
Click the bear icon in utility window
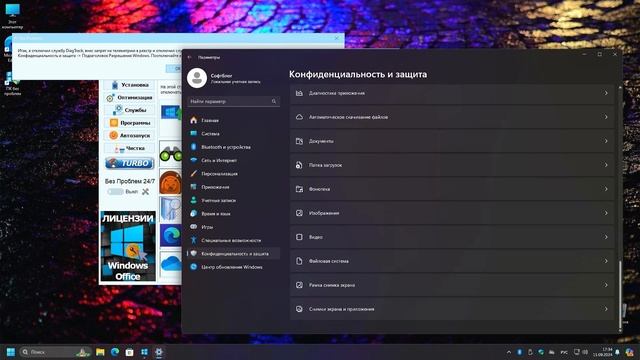[171, 182]
